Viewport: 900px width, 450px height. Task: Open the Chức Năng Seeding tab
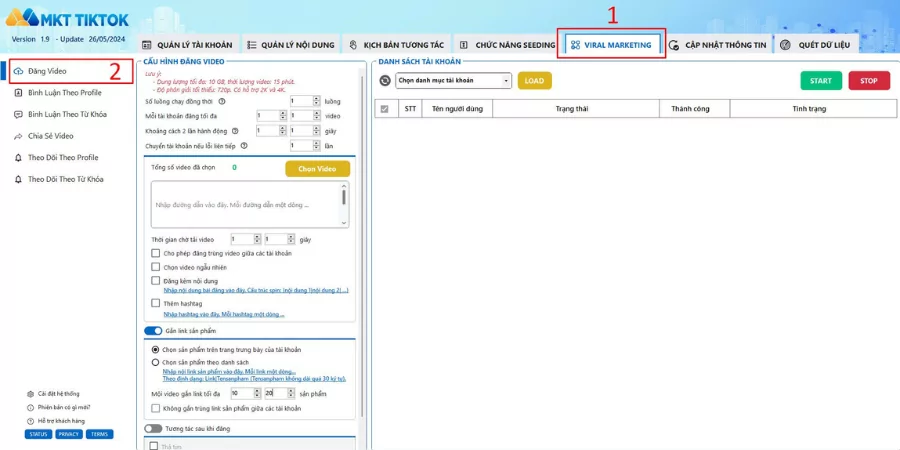tap(507, 45)
